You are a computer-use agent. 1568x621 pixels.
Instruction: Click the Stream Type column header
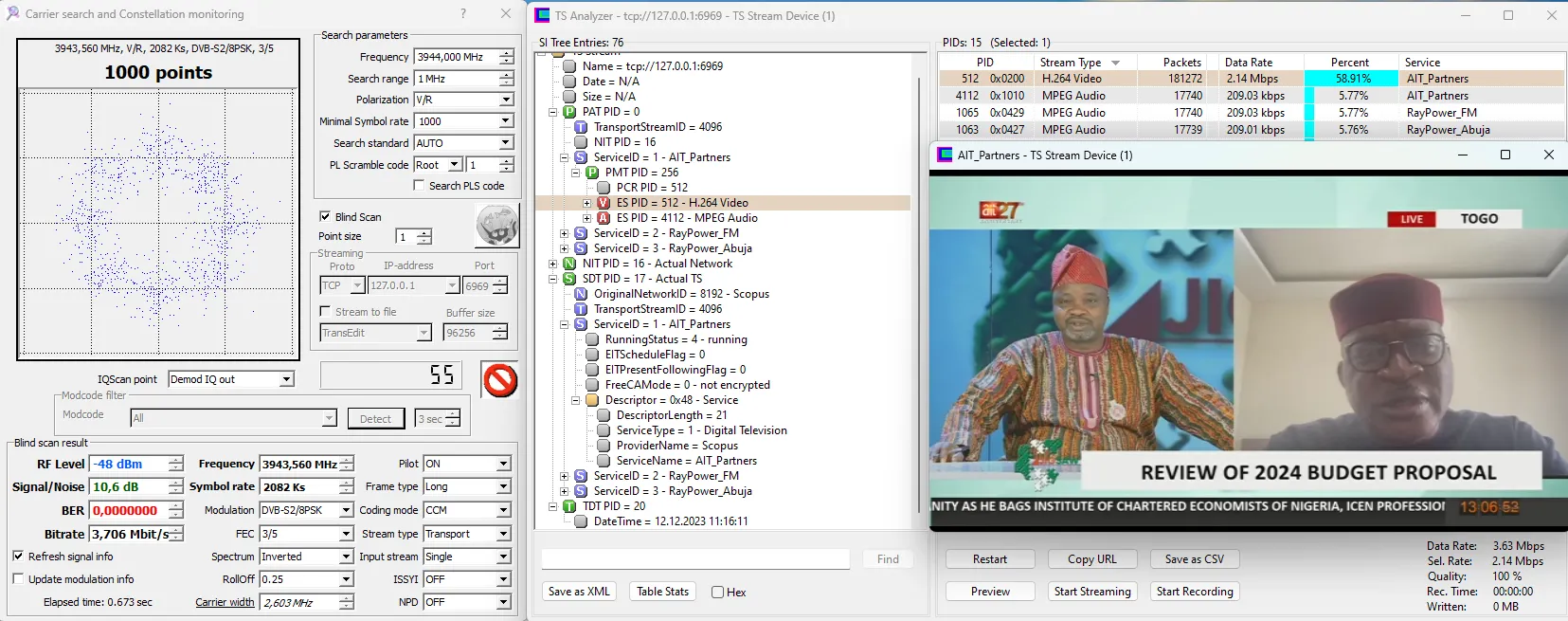click(x=1071, y=63)
